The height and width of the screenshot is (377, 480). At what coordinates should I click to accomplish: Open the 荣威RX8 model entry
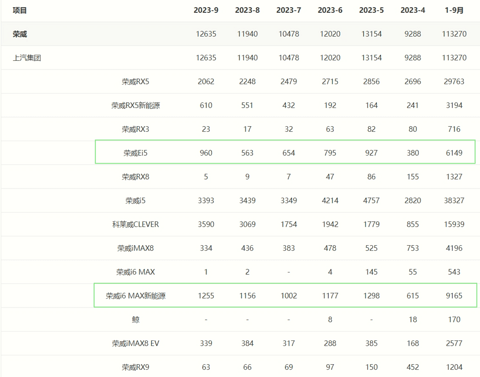pyautogui.click(x=135, y=177)
